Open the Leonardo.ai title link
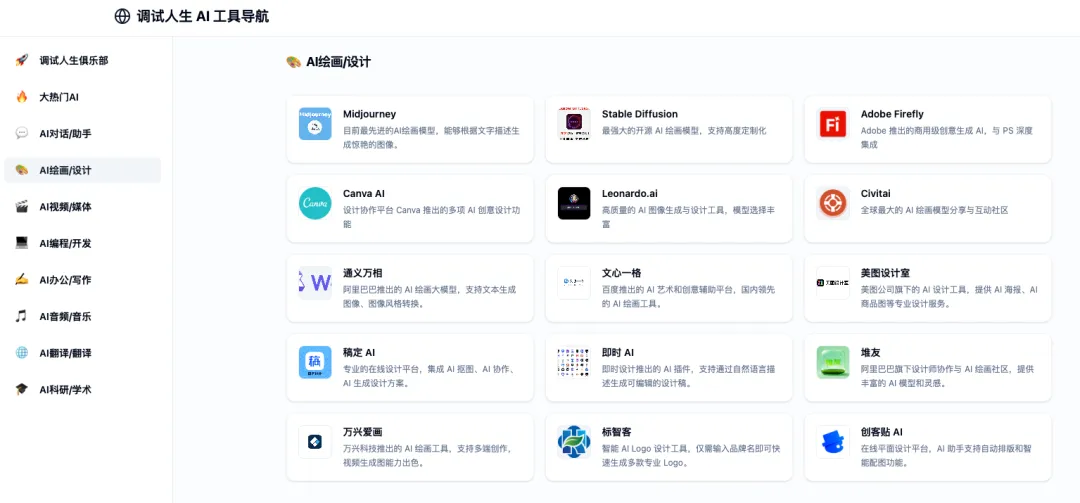Screen dimensions: 1080x503 (630, 194)
